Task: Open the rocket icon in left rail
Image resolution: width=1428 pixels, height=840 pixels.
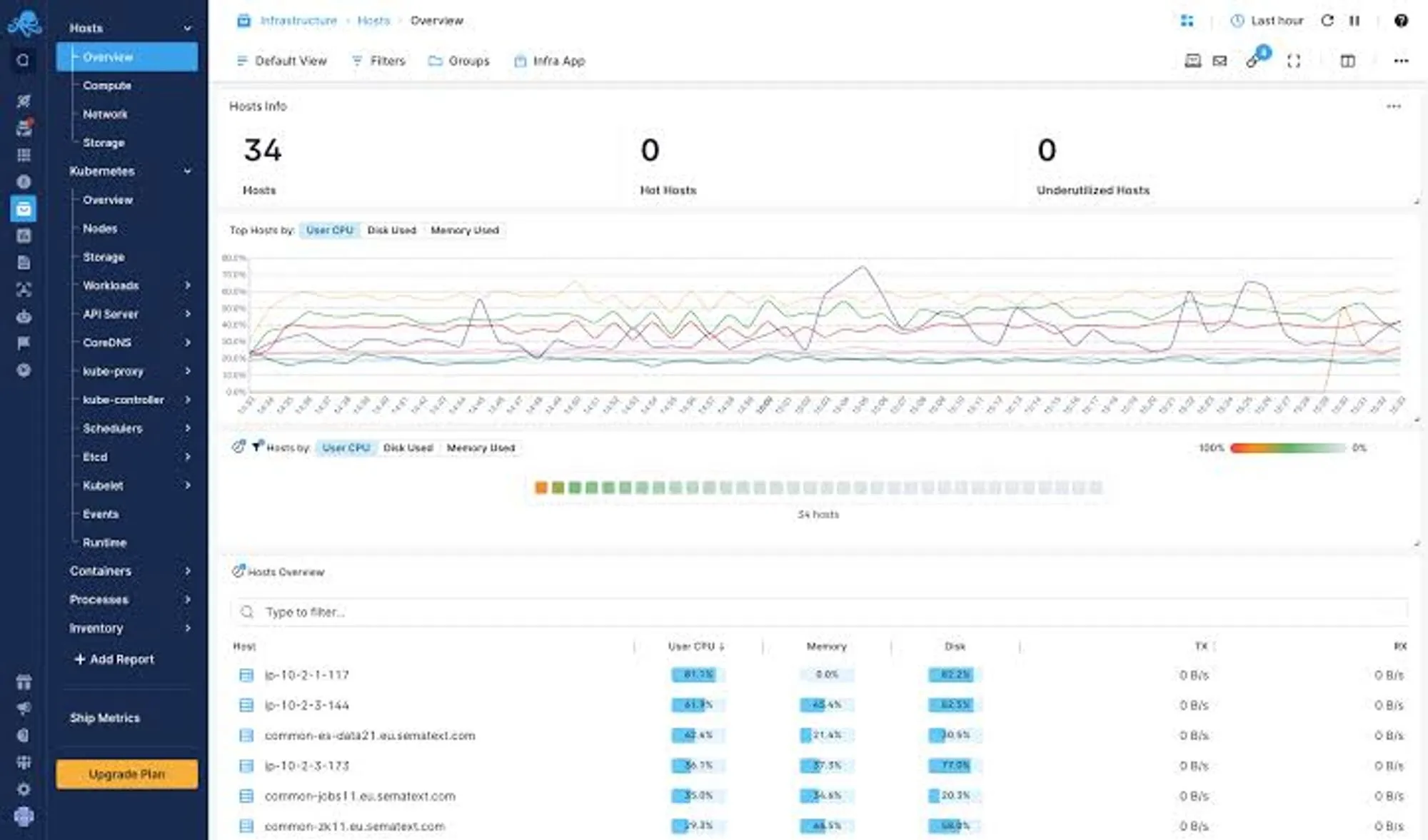Action: pos(24,101)
